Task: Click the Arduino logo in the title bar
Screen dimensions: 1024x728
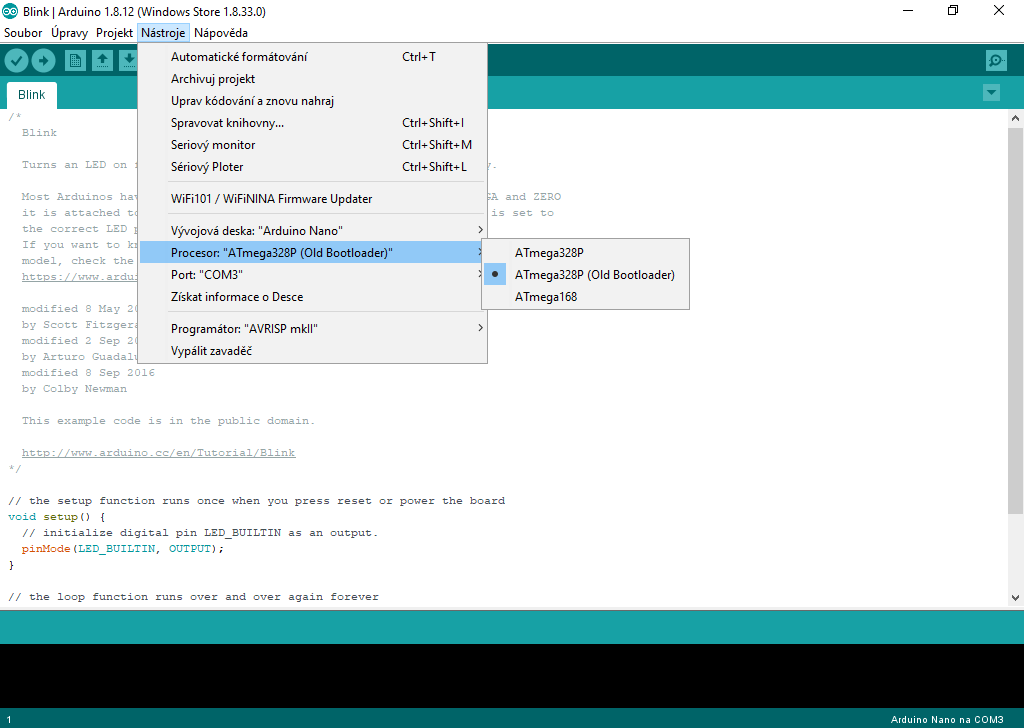Action: [10, 11]
